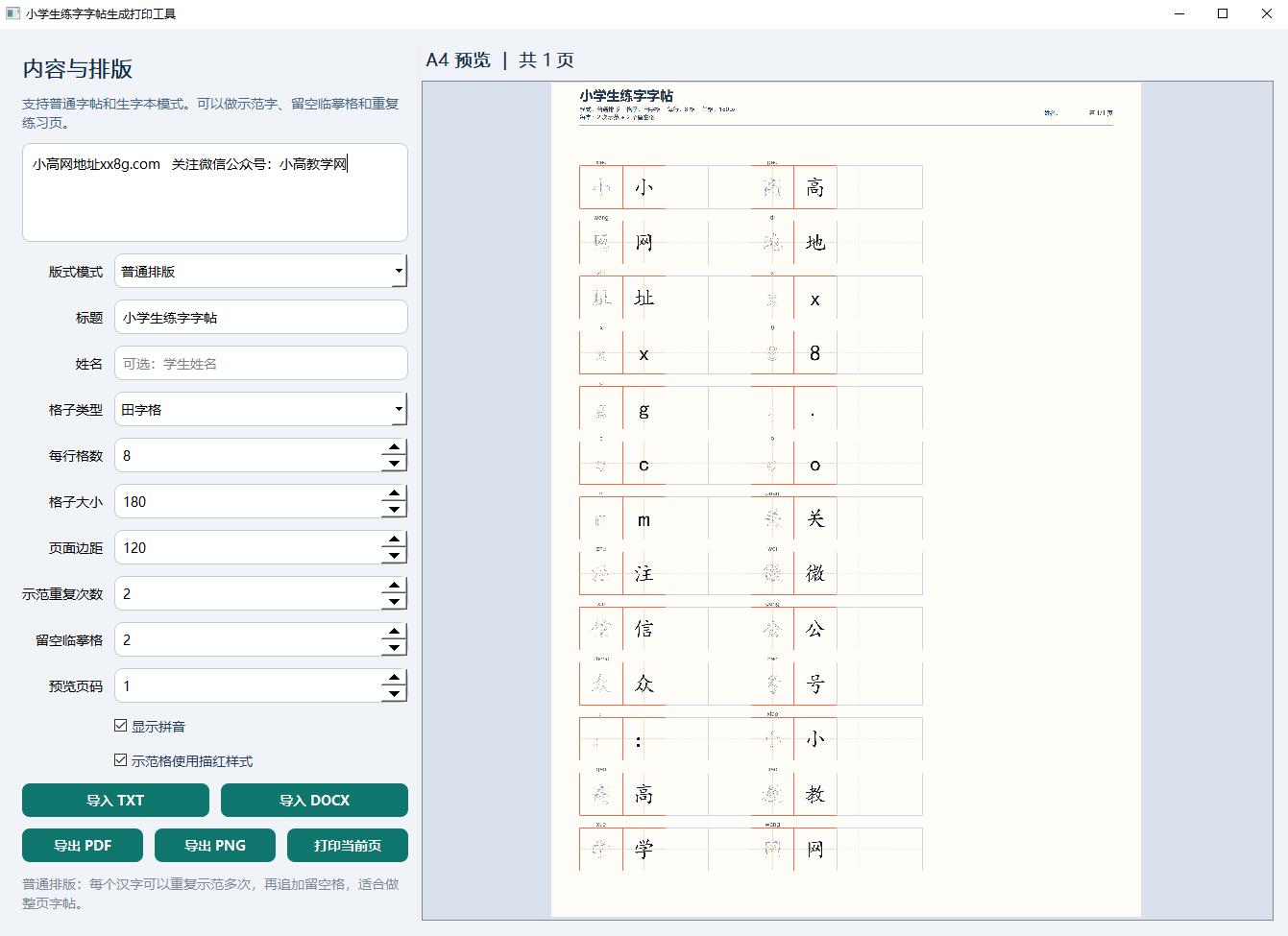Decrease 每行格数 with down arrow

pos(394,464)
